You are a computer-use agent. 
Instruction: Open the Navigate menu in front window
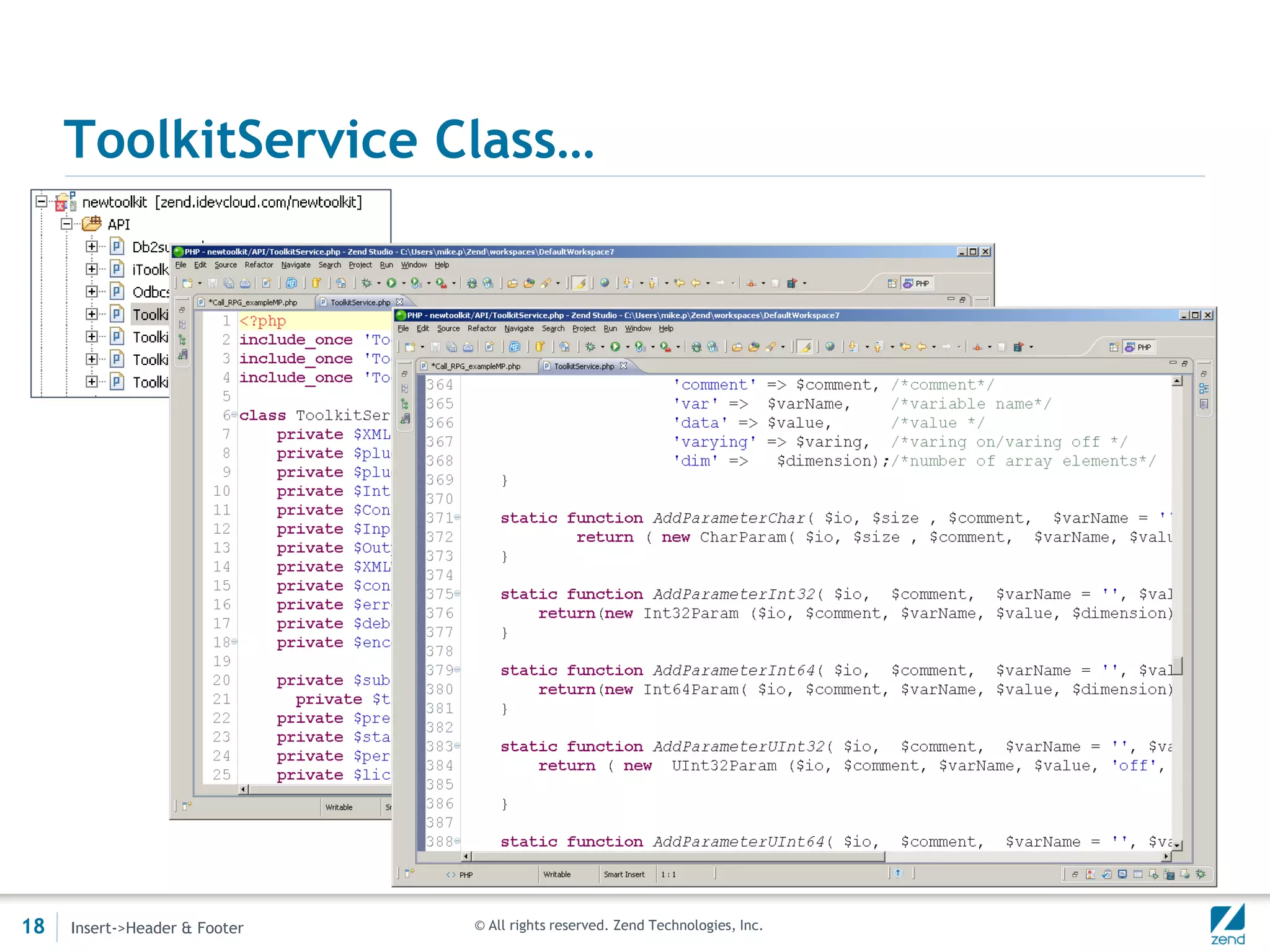(x=518, y=328)
